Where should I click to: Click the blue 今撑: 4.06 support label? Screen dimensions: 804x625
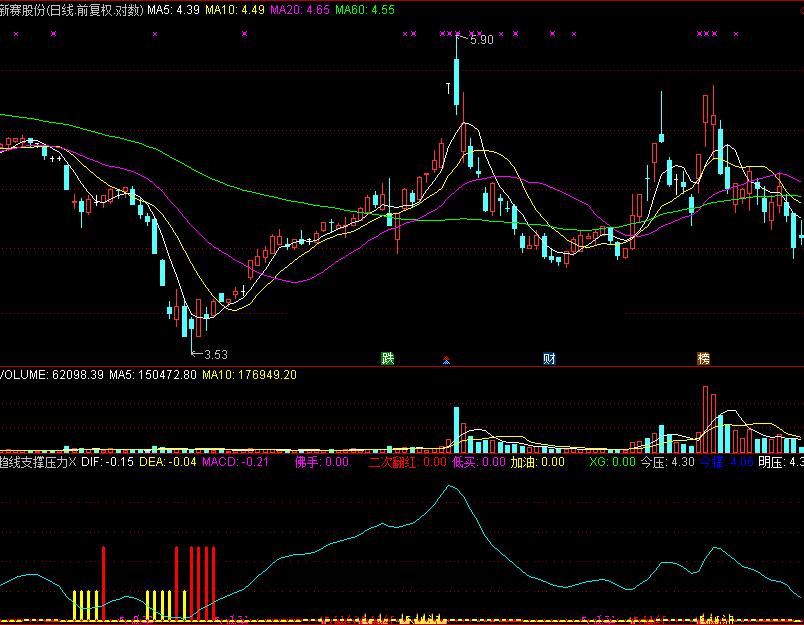727,462
